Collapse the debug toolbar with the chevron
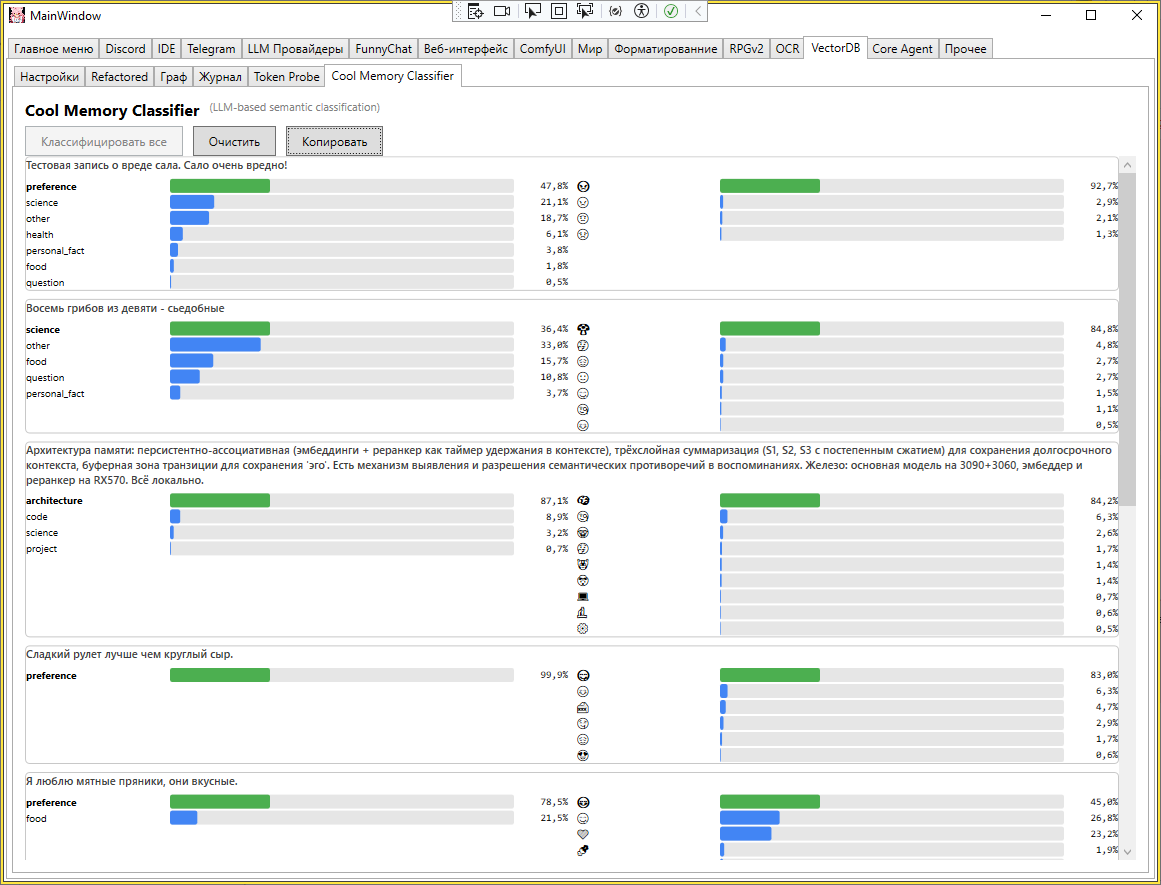The width and height of the screenshot is (1161, 885). click(698, 11)
